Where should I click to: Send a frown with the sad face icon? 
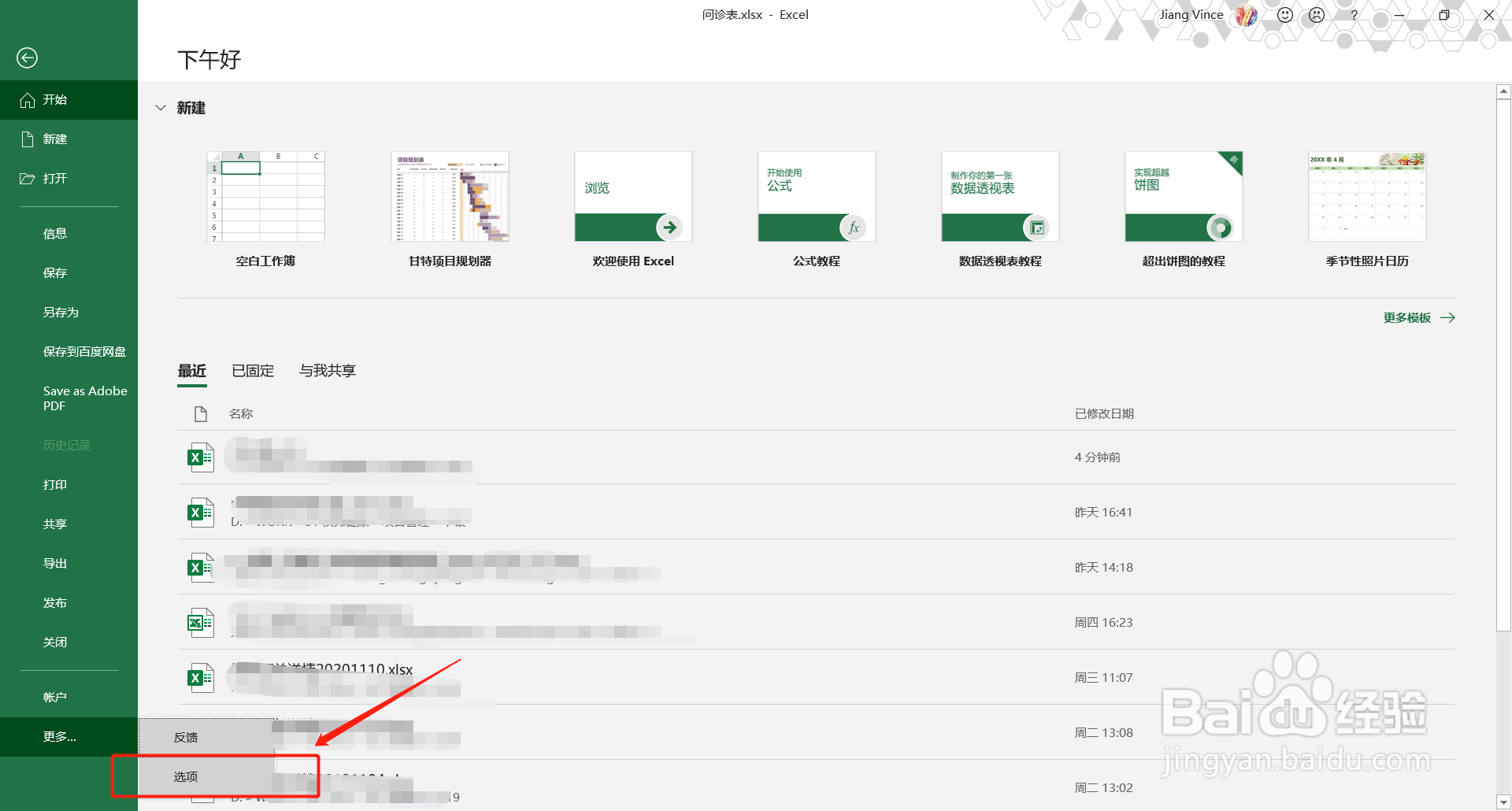1317,15
